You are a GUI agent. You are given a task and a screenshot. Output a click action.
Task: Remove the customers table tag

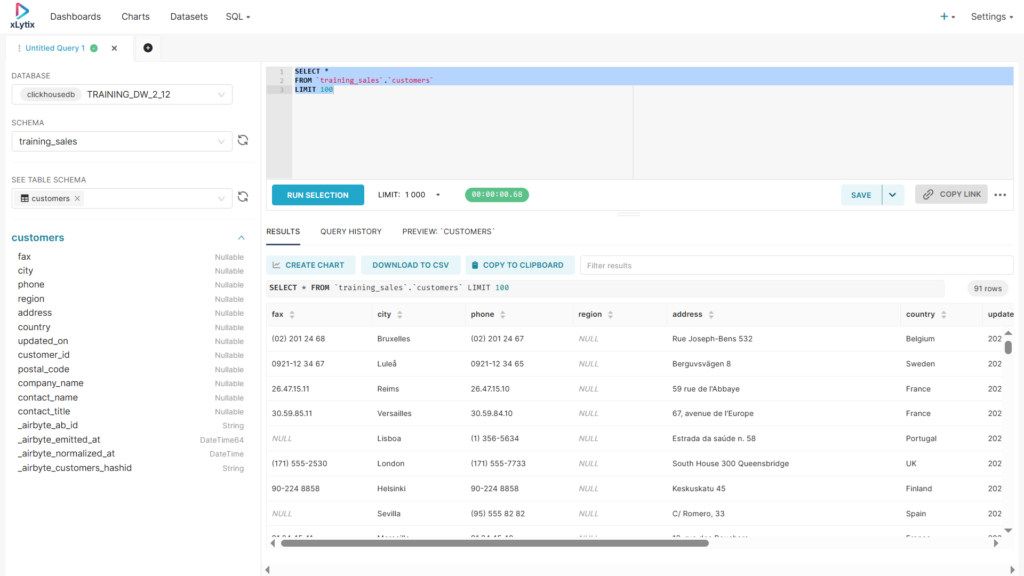pyautogui.click(x=78, y=199)
